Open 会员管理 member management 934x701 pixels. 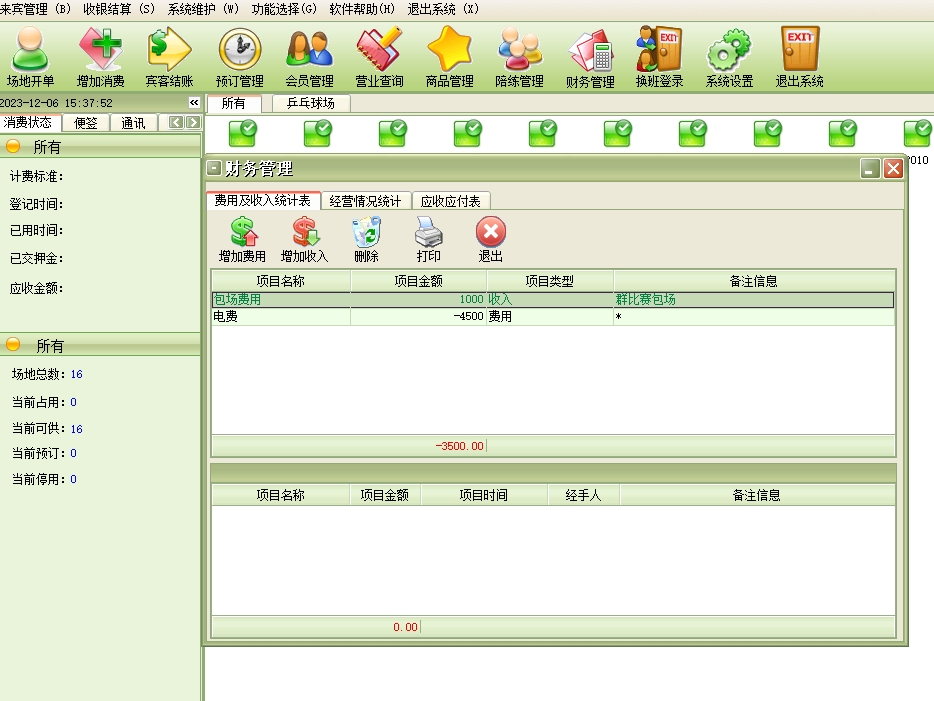[x=309, y=58]
